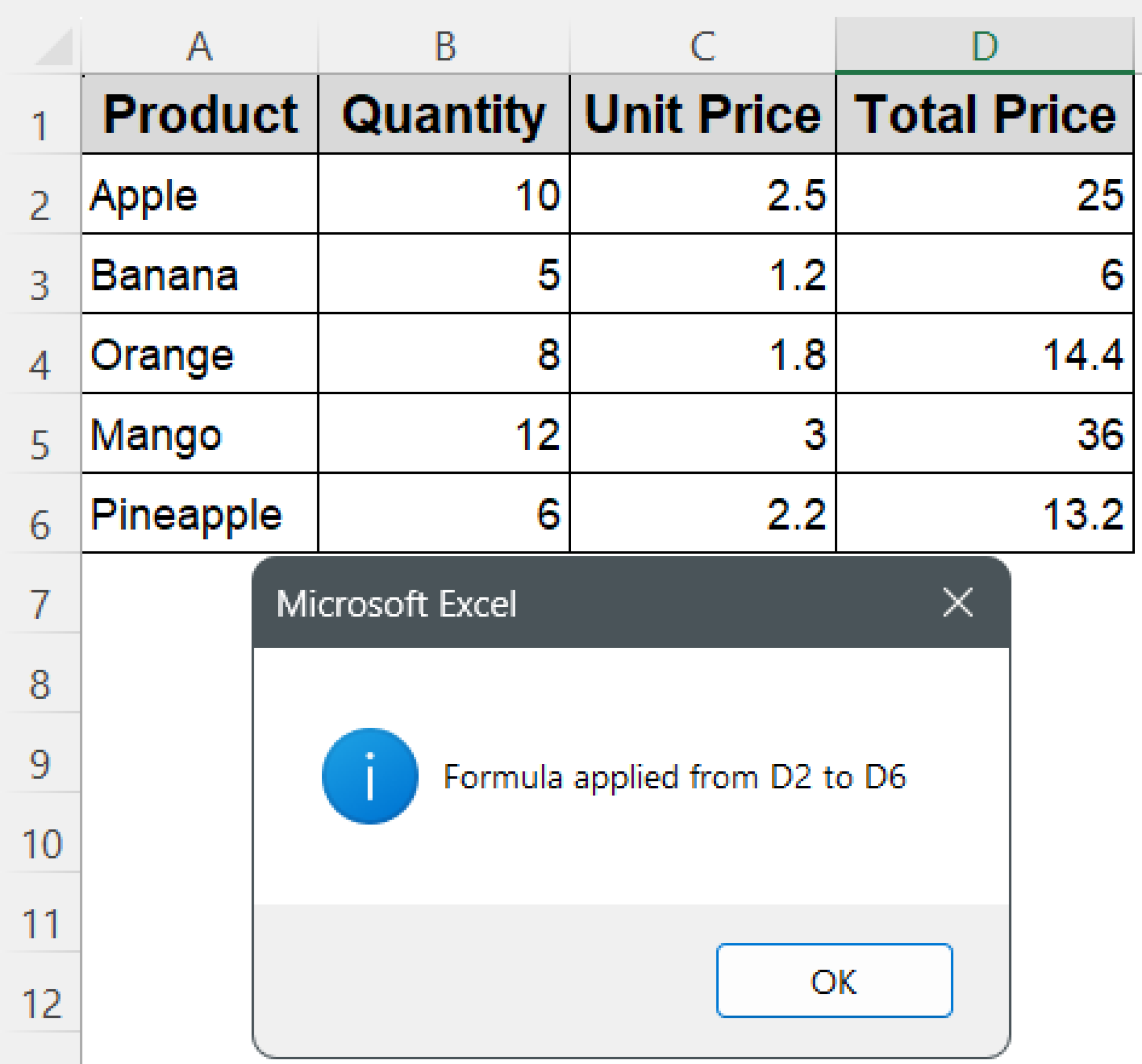The height and width of the screenshot is (1064, 1142).
Task: Select the Apple cell
Action: coord(199,194)
